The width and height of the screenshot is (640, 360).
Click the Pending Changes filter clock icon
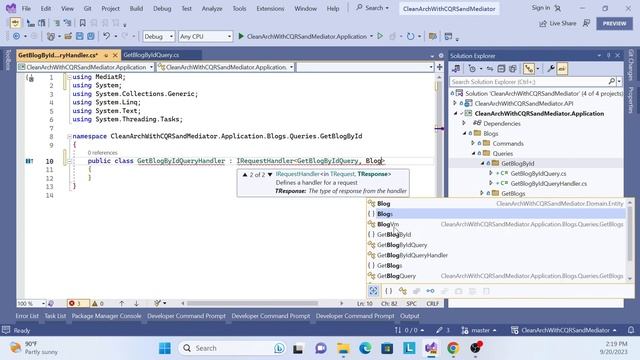472,69
